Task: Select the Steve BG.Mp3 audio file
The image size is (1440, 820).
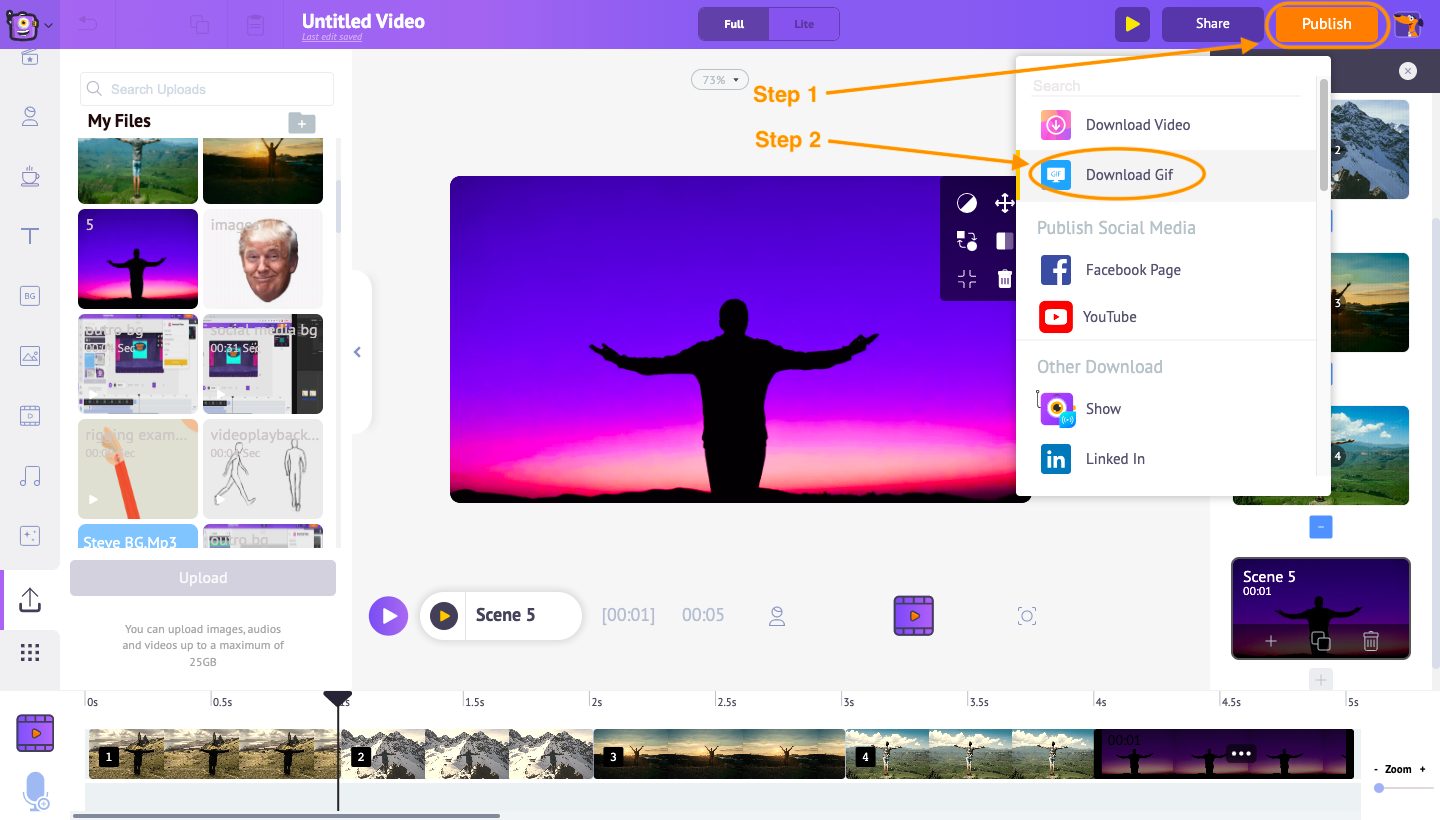Action: pyautogui.click(x=138, y=537)
